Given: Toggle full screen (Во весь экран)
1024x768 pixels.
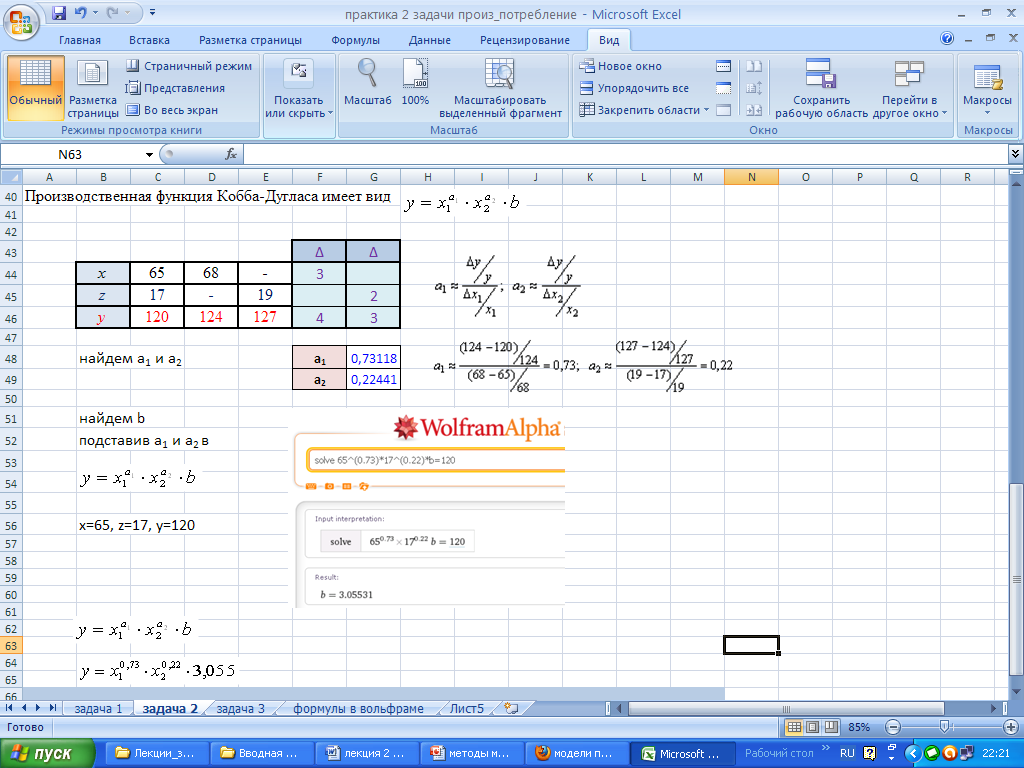Looking at the screenshot, I should [x=172, y=110].
